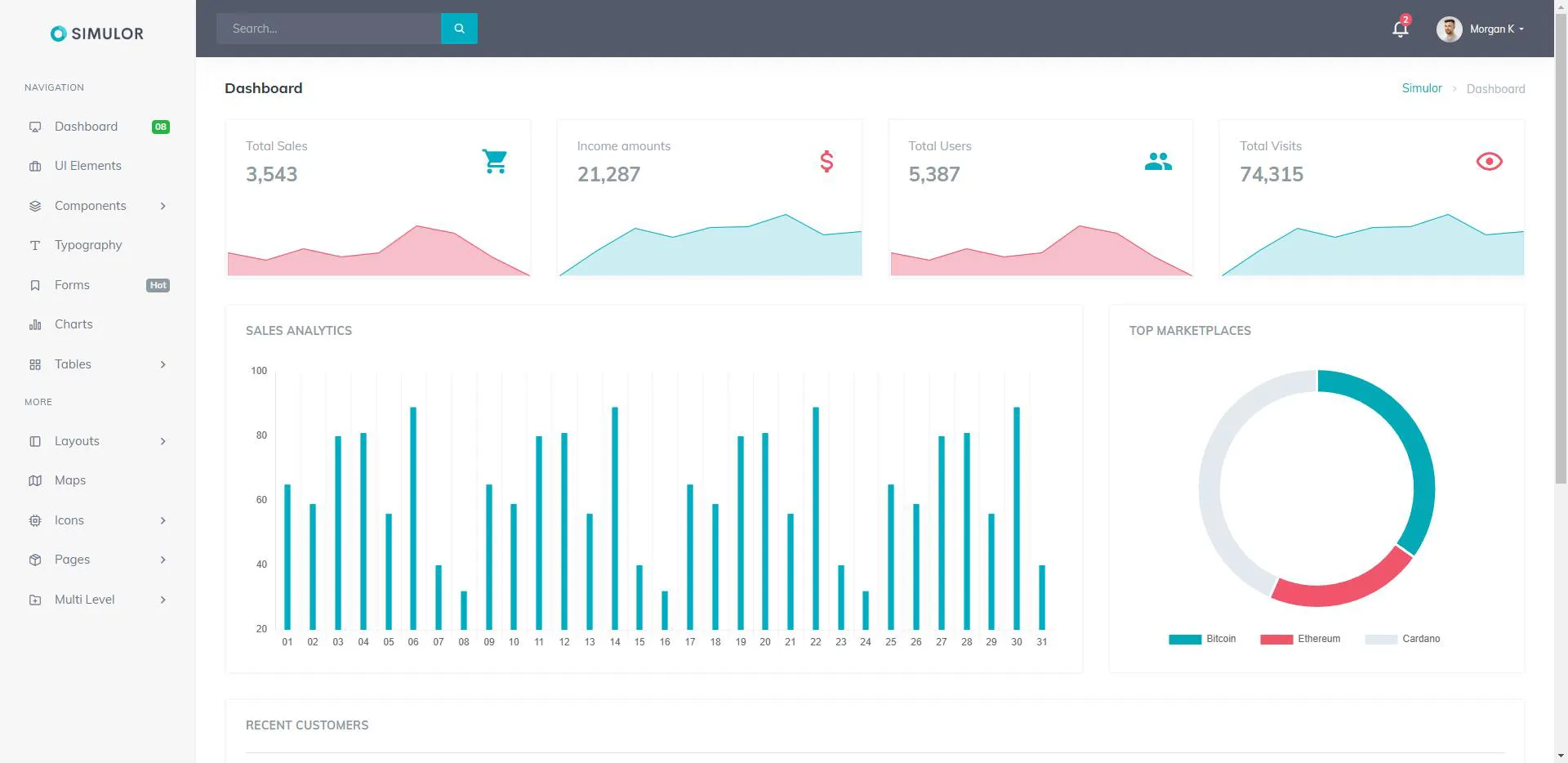Click the search magnifier button

click(459, 29)
